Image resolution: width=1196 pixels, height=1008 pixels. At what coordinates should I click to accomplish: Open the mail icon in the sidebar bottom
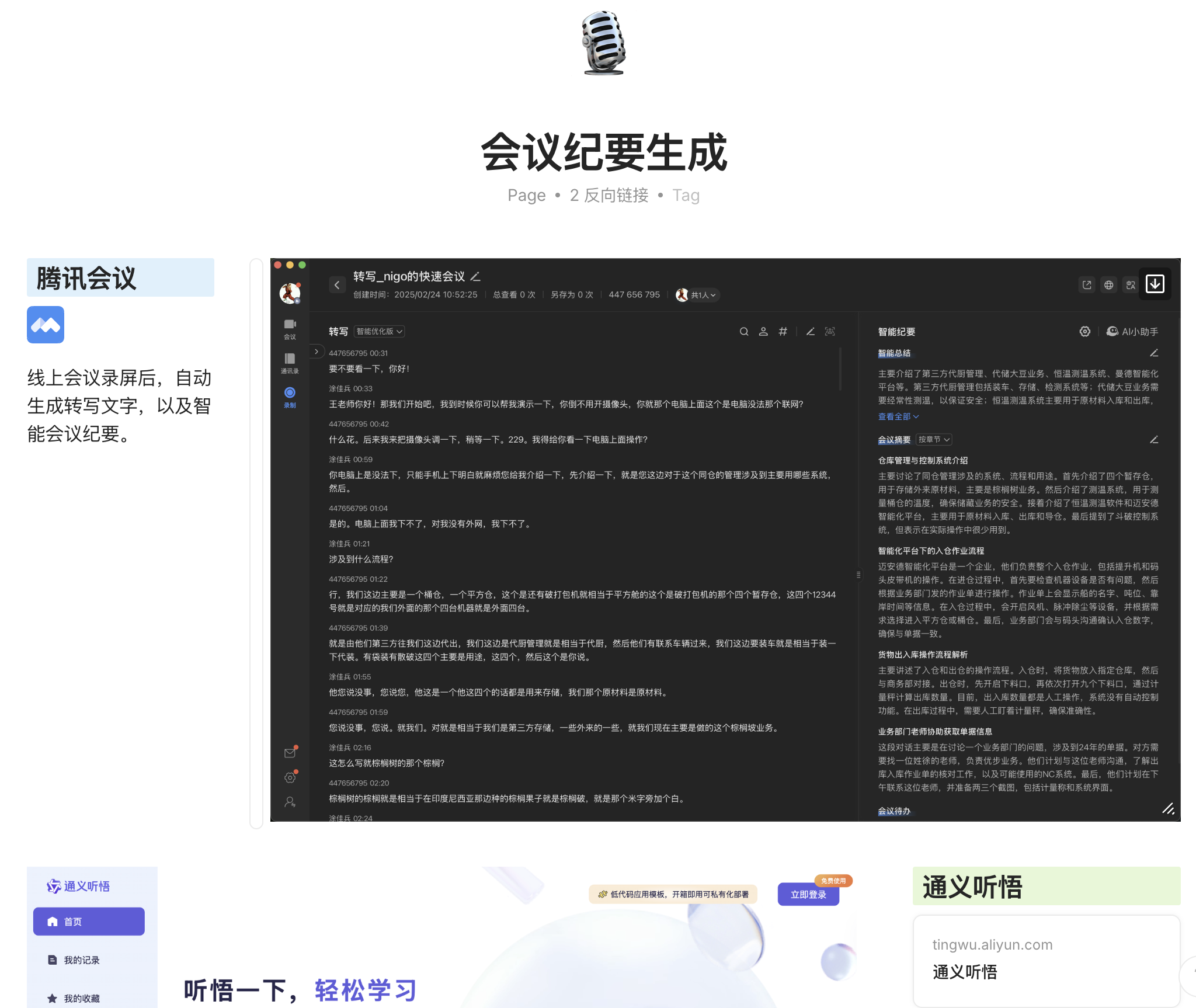pyautogui.click(x=290, y=752)
